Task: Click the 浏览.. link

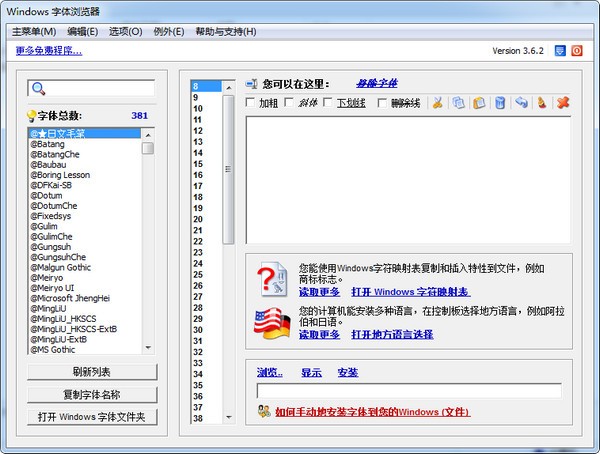Action: point(270,372)
